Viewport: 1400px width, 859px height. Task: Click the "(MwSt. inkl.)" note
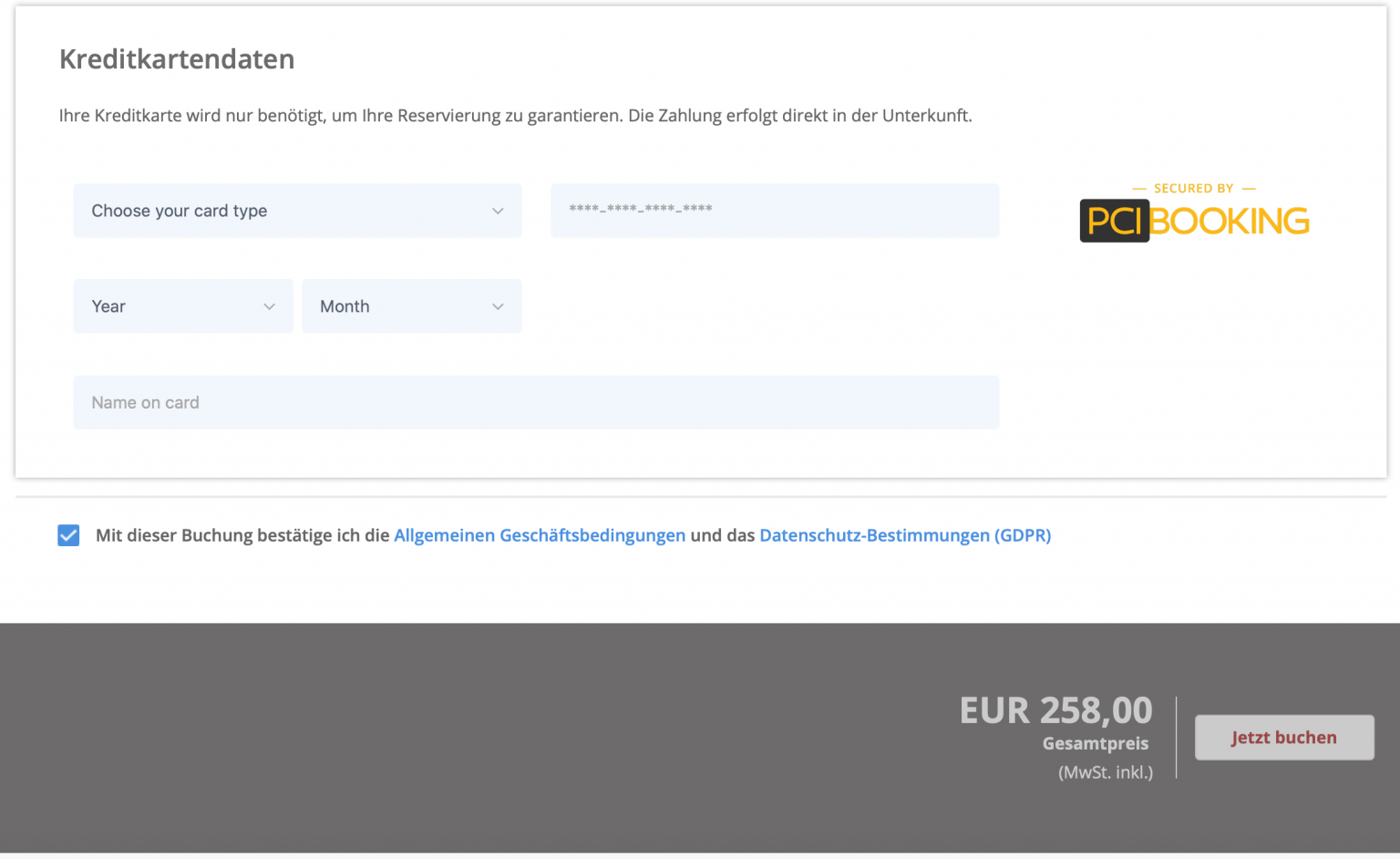[x=1105, y=772]
